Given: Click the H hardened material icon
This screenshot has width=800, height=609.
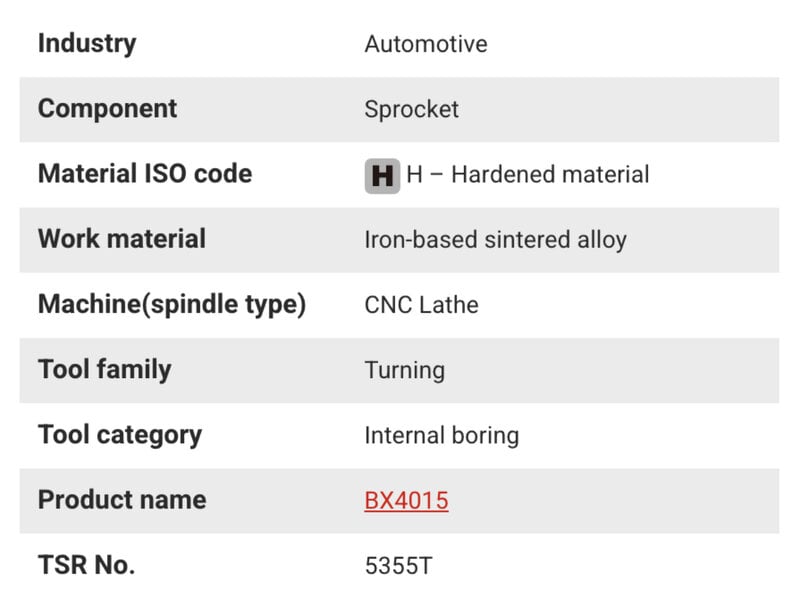Looking at the screenshot, I should (x=382, y=175).
